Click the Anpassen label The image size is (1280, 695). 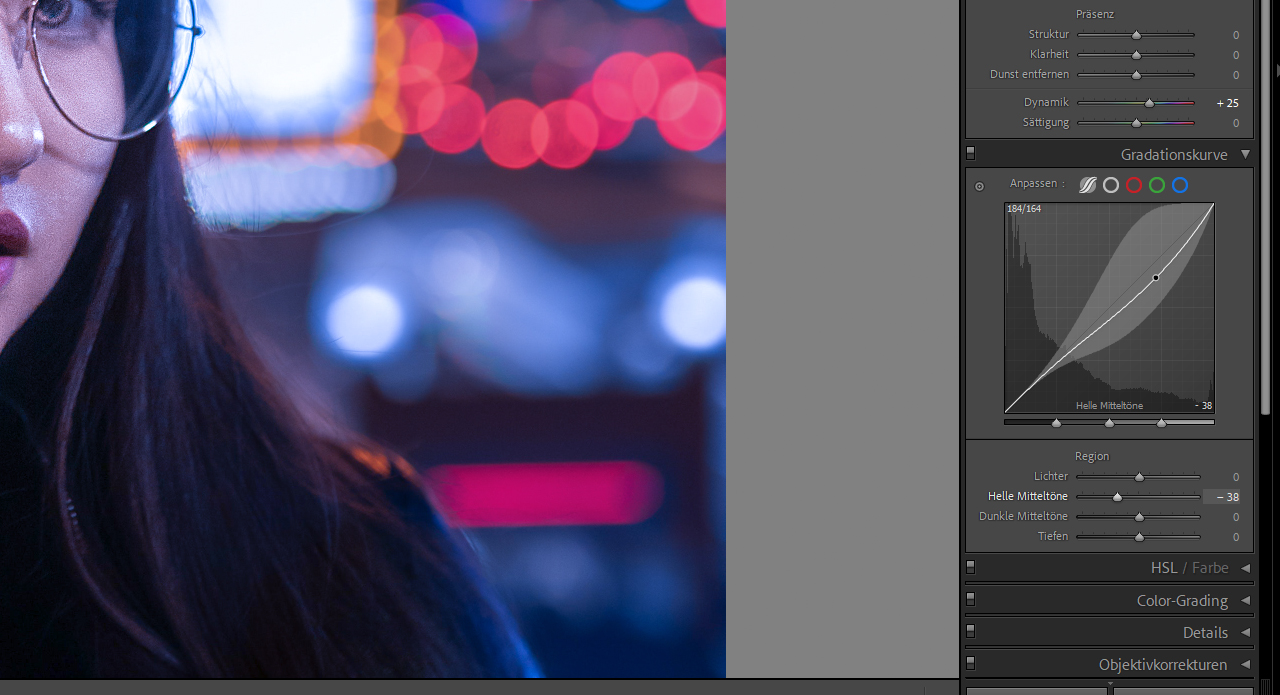click(1038, 184)
